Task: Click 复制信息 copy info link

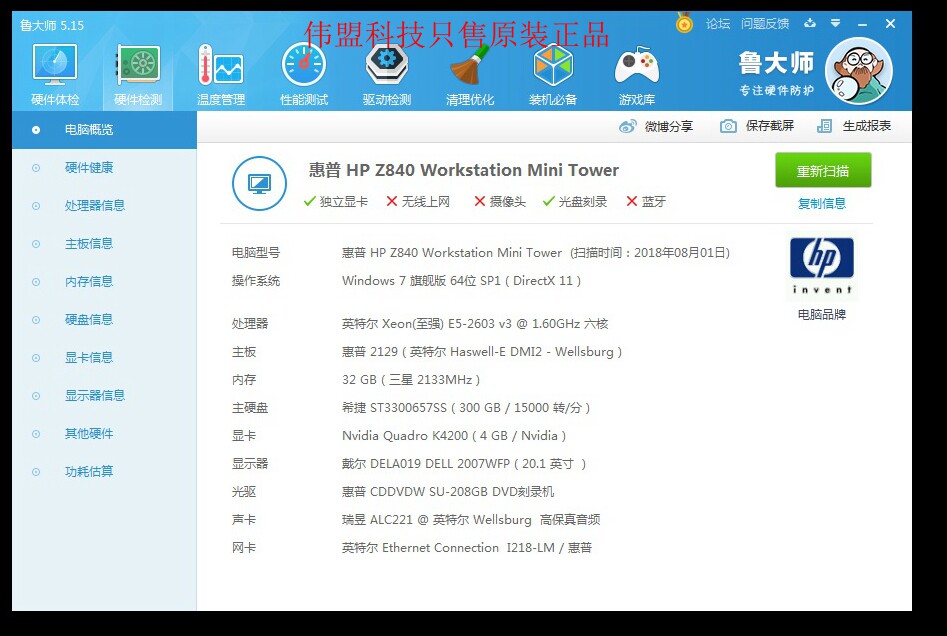Action: 822,204
